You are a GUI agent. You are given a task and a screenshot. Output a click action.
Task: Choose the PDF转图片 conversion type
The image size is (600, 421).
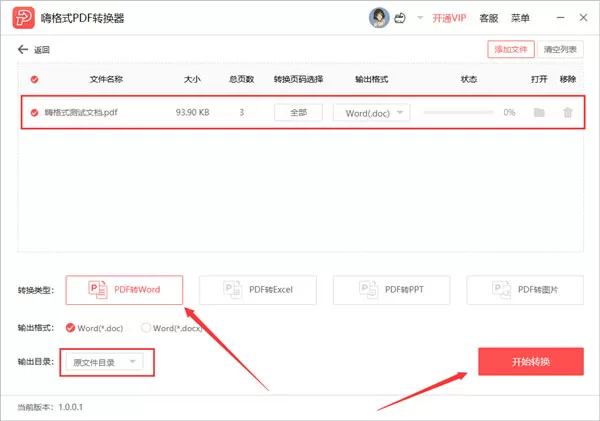(525, 290)
